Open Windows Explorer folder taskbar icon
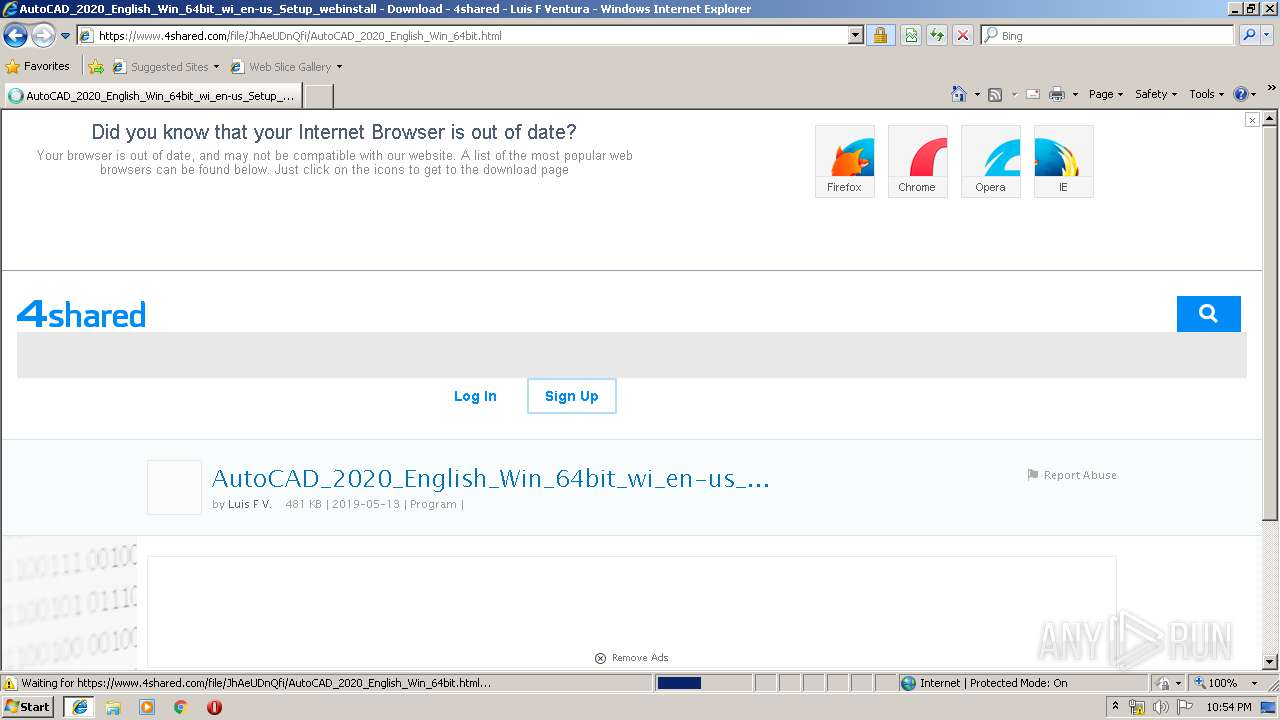The height and width of the screenshot is (720, 1280). click(x=113, y=707)
